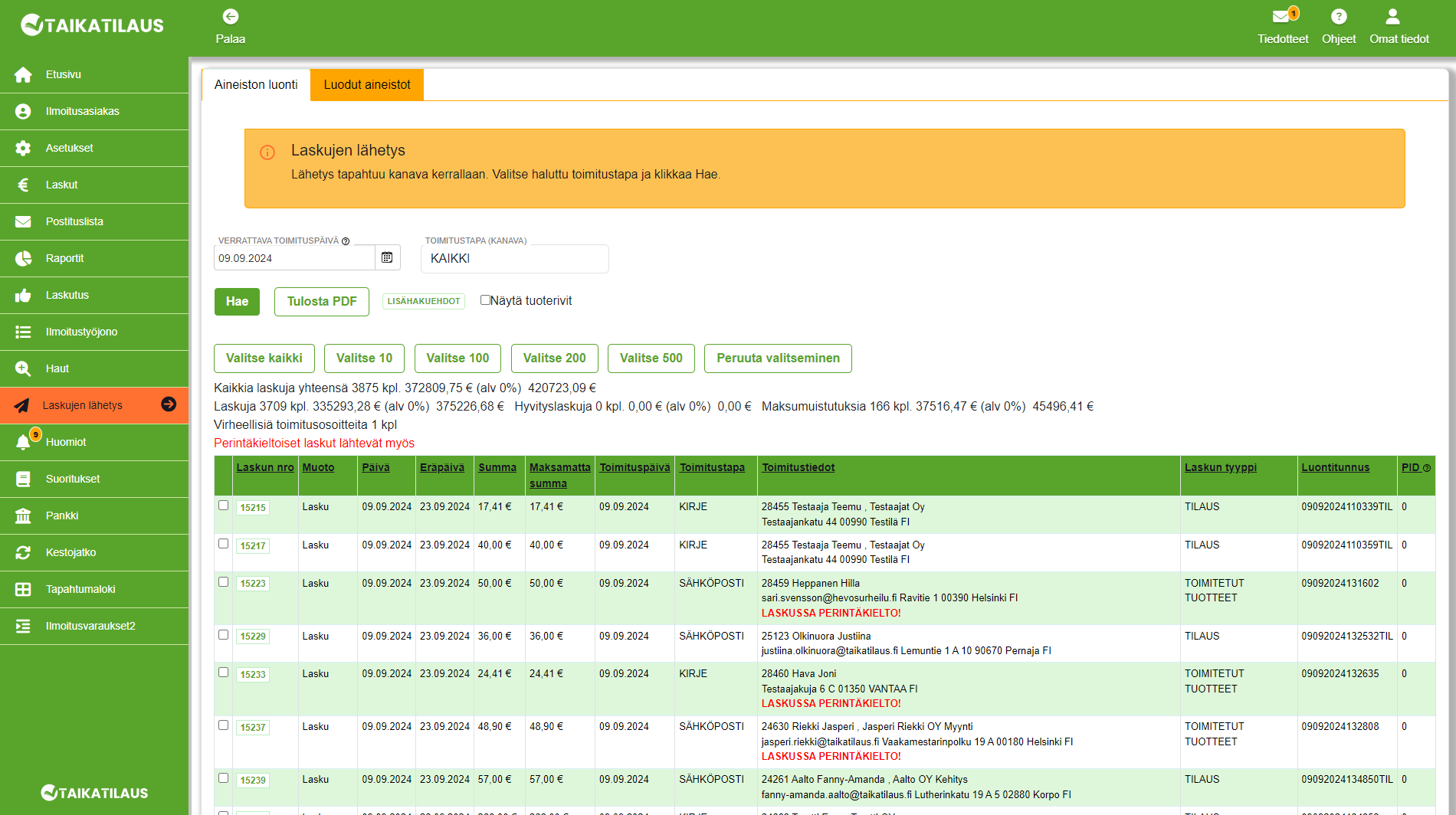This screenshot has width=1456, height=815.
Task: Click the Suoritukset book icon
Action: tap(23, 479)
